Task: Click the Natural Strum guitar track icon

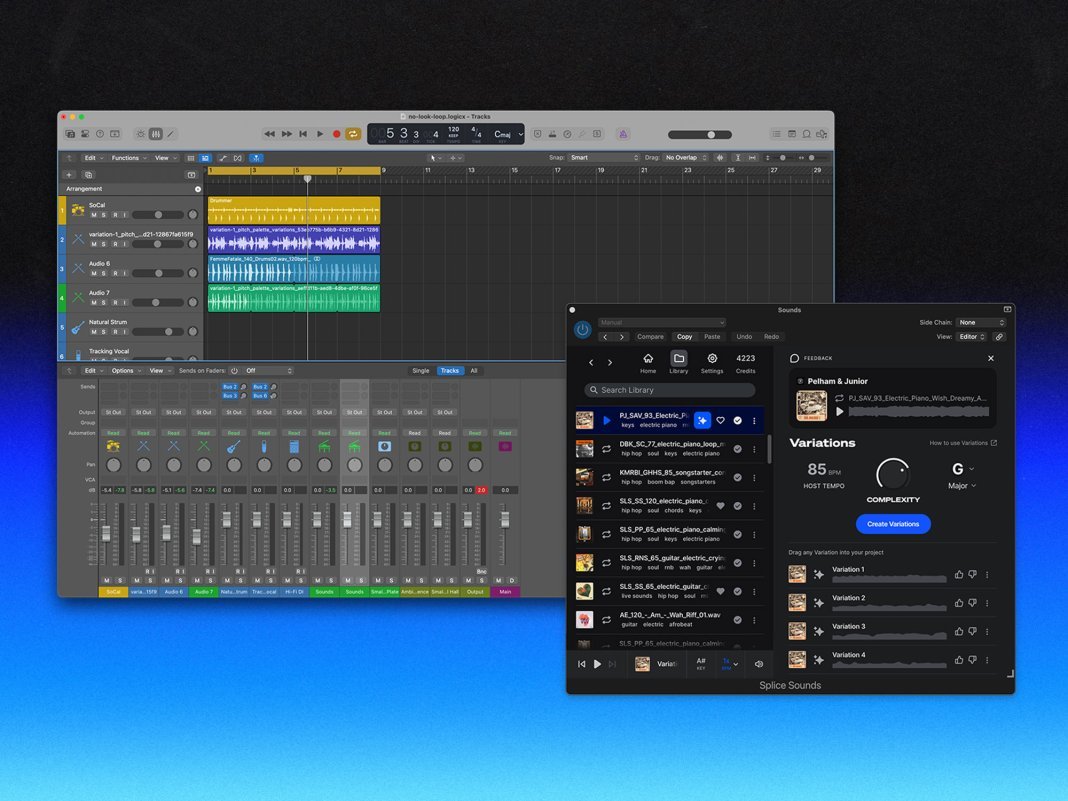Action: click(77, 327)
